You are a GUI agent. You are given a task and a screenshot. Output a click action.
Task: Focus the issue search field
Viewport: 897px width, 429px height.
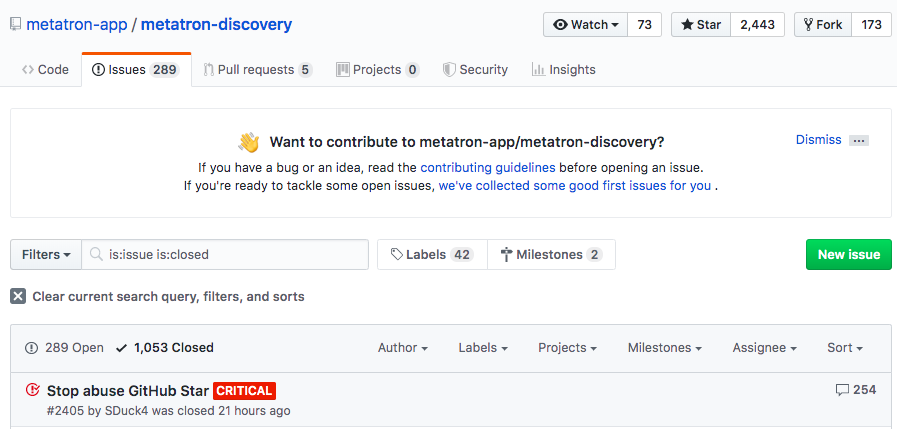tap(225, 255)
